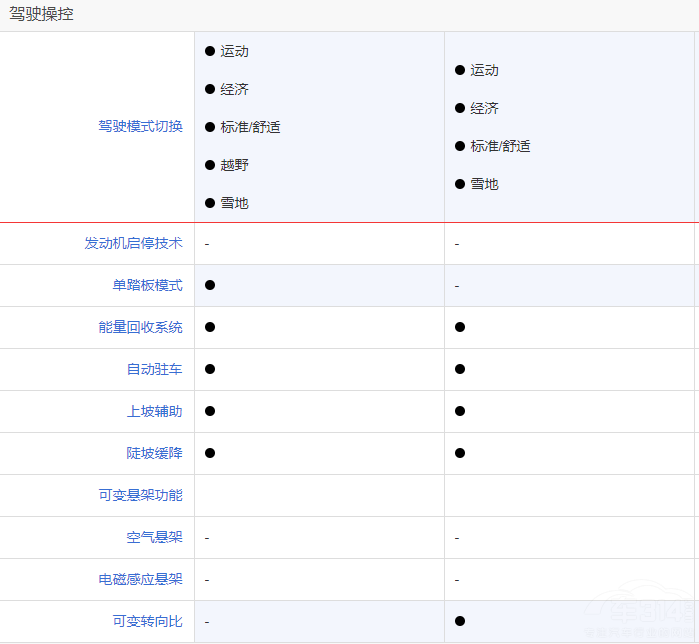699x644 pixels.
Task: Click the 单踏板模式 label
Action: 147,285
